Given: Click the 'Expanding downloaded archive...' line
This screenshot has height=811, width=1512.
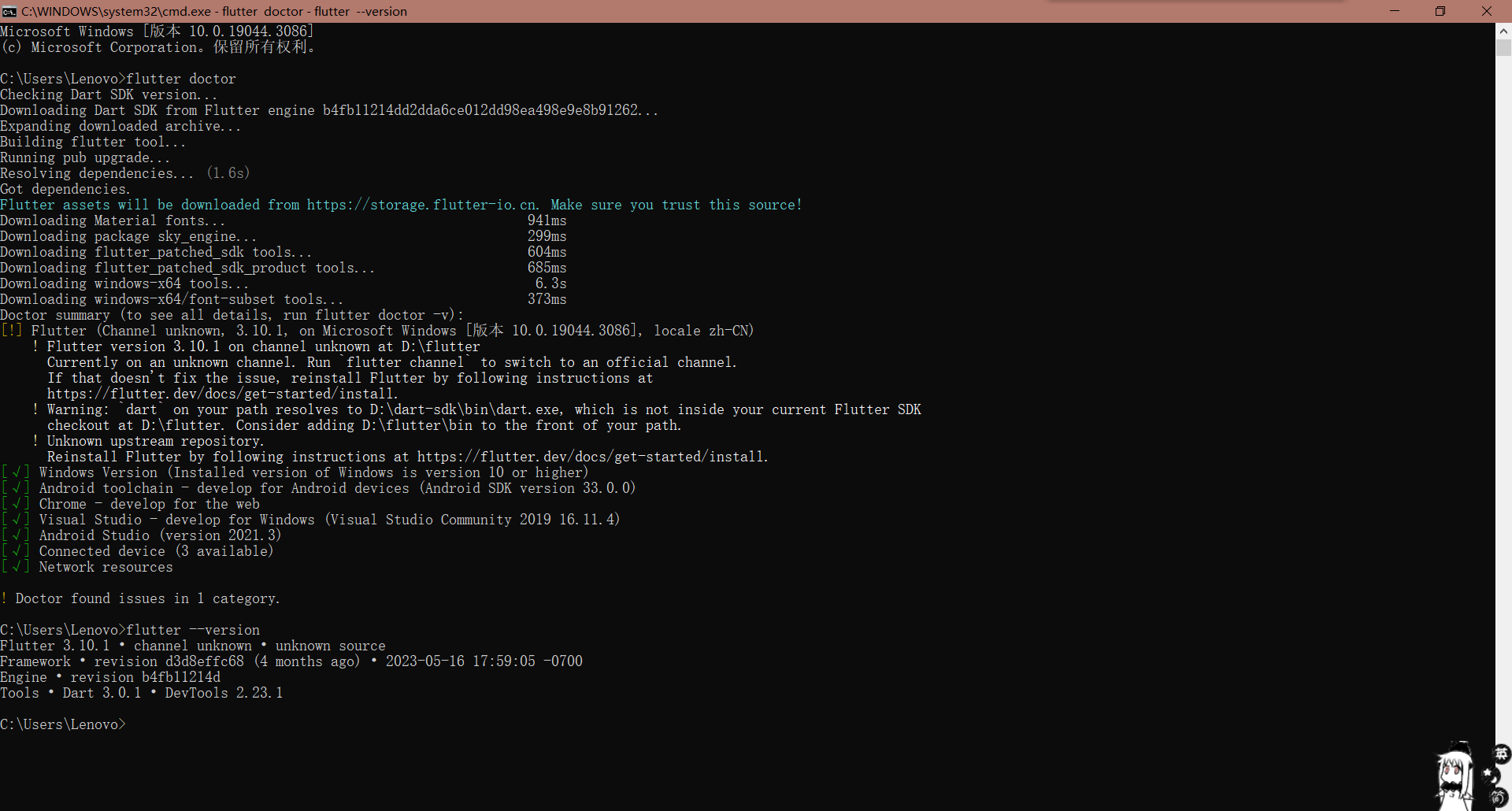Looking at the screenshot, I should pyautogui.click(x=120, y=126).
